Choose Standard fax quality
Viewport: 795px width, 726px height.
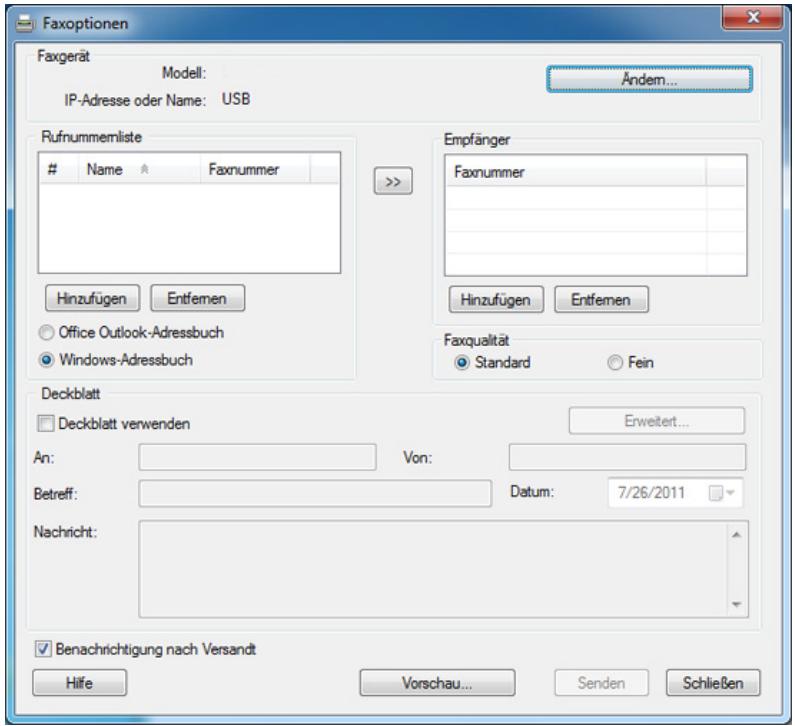[462, 362]
